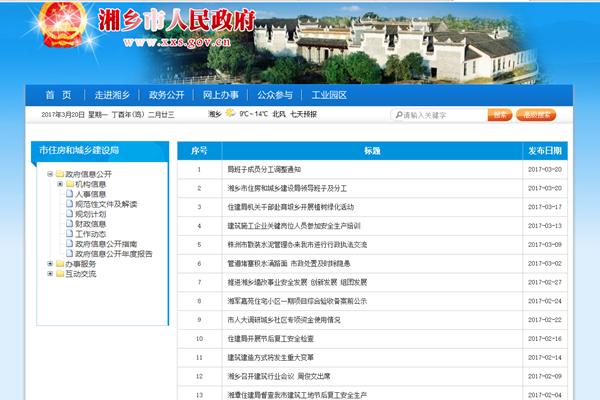Image resolution: width=600 pixels, height=400 pixels.
Task: Open article 1 about 局班子成员分工调整通知
Action: pyautogui.click(x=264, y=169)
